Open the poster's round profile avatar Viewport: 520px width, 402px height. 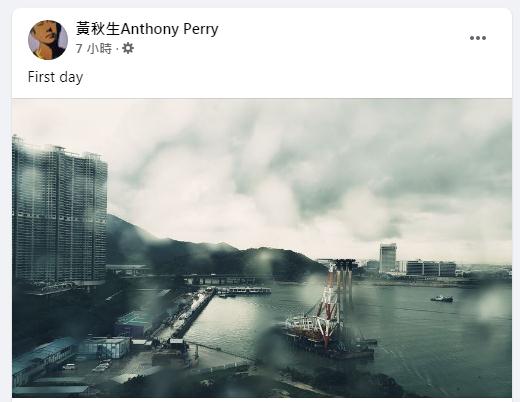pos(48,40)
